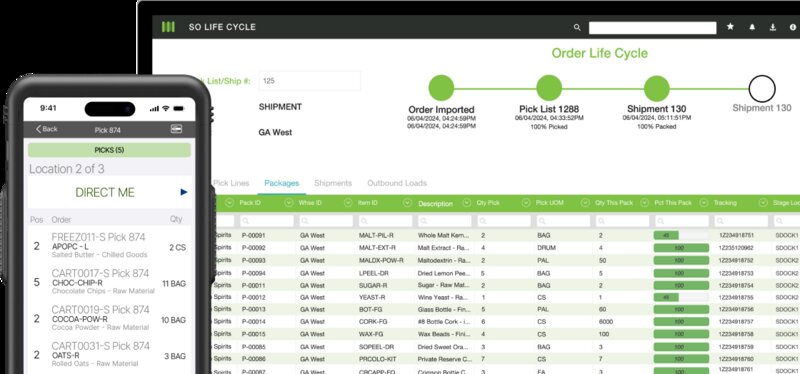Tap Back on the phone app
Screen dimensions: 800x374
click(46, 129)
